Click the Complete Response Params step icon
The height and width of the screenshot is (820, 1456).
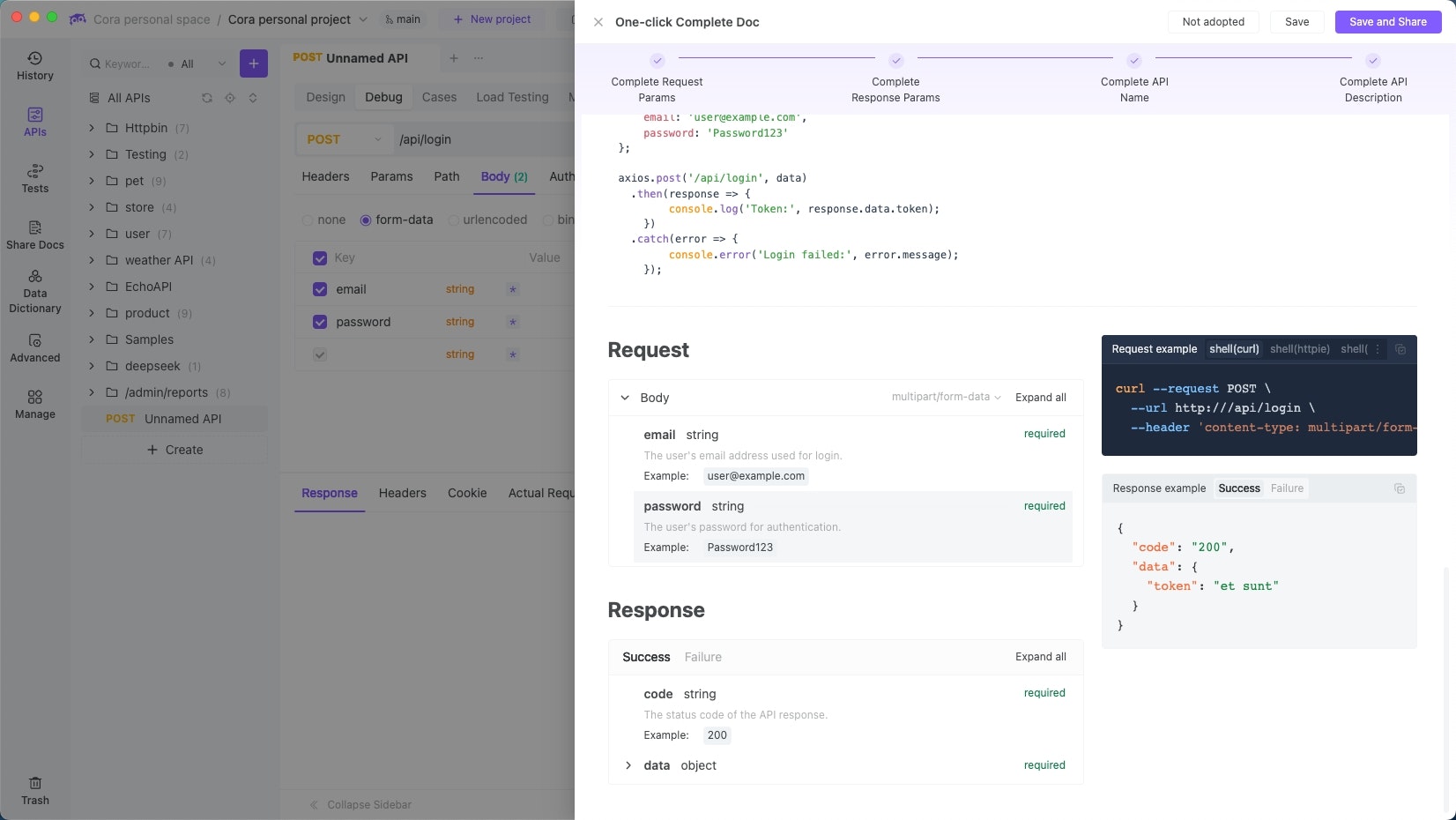896,61
